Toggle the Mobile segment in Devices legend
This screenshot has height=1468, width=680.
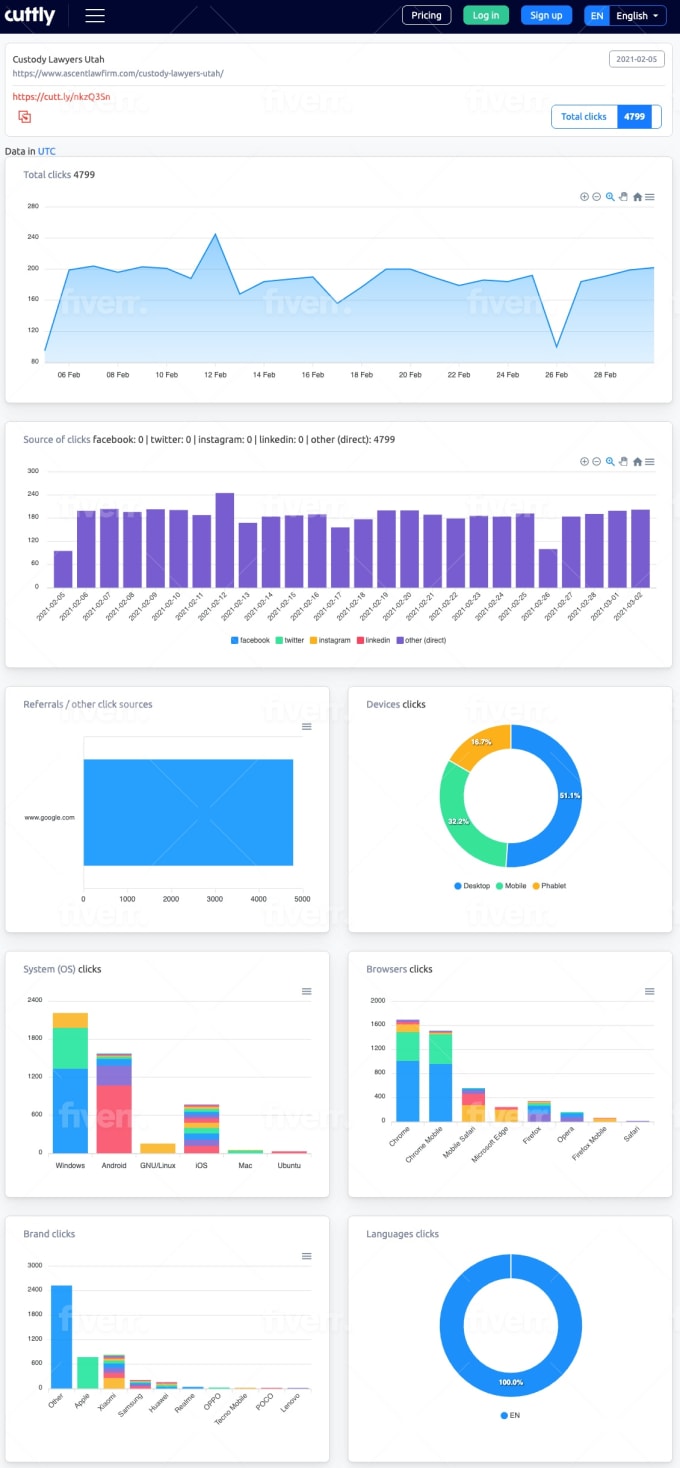point(510,886)
